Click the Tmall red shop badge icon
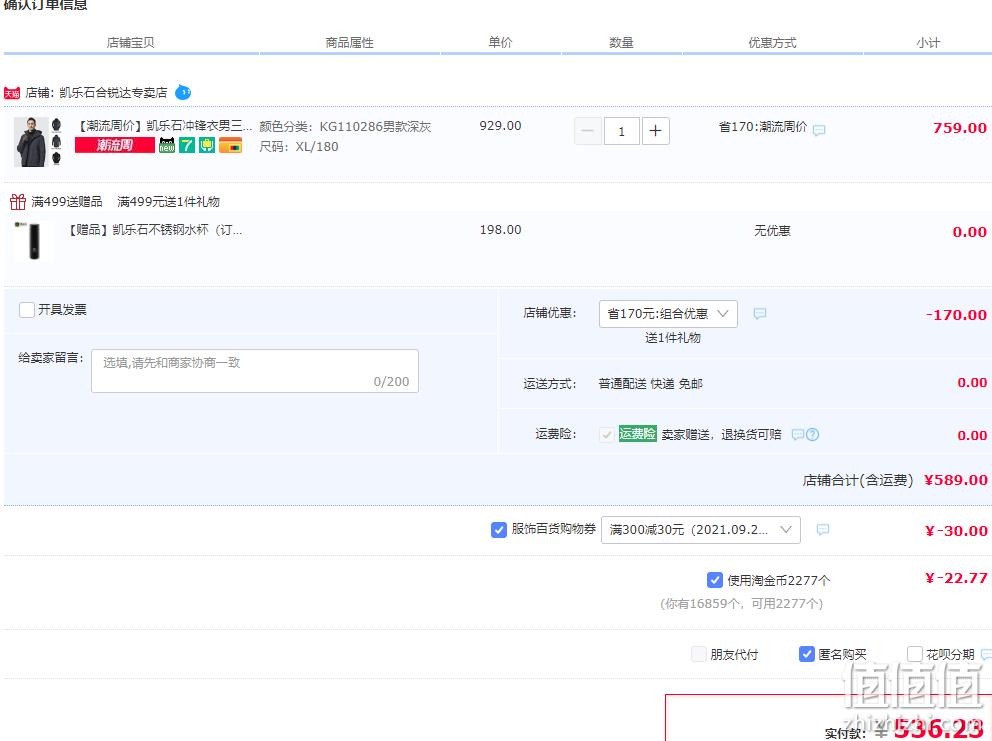 [x=11, y=93]
